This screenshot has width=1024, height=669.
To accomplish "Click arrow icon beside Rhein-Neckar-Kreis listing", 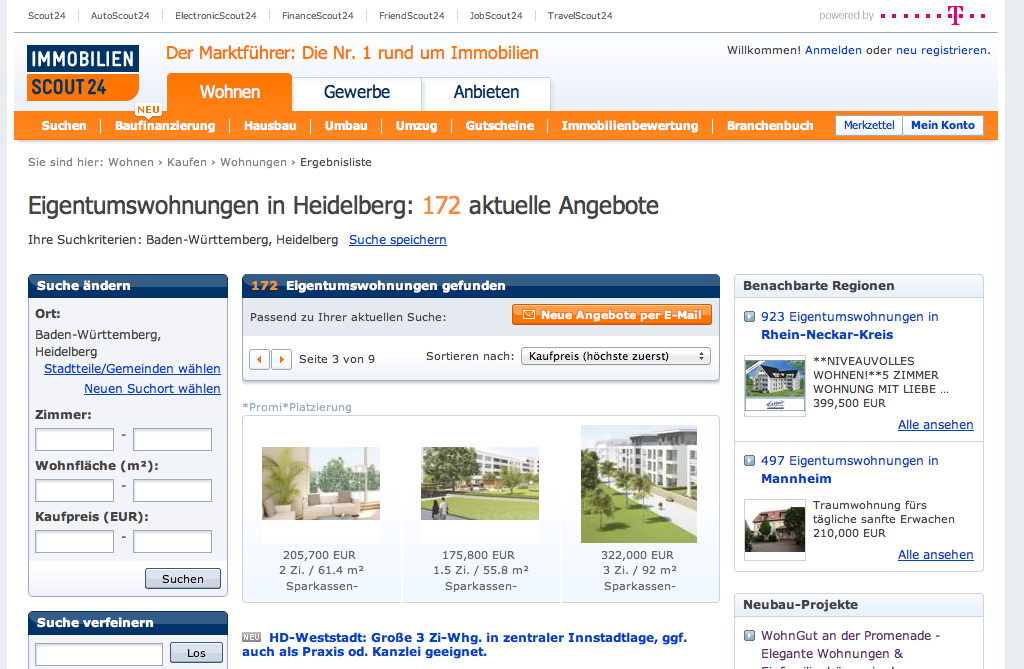I will tap(750, 317).
